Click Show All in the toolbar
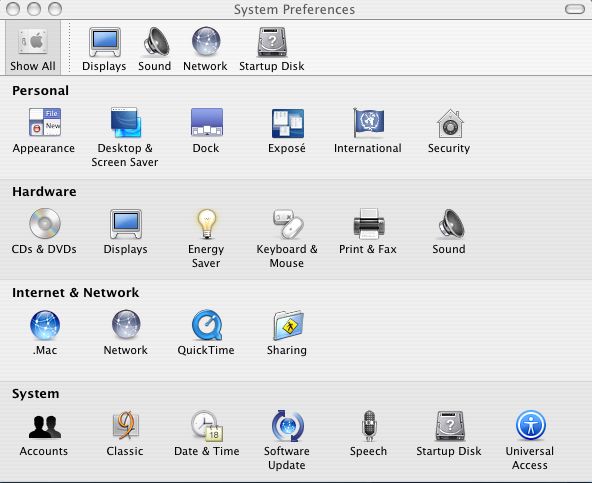Image resolution: width=592 pixels, height=483 pixels. [33, 48]
